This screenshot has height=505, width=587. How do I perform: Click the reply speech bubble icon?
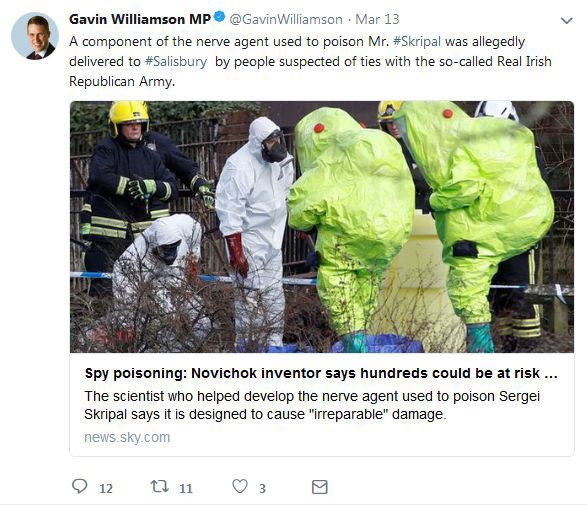point(79,486)
